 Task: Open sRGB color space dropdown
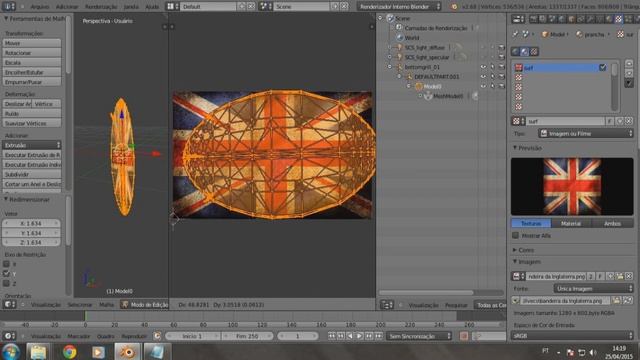(x=572, y=336)
